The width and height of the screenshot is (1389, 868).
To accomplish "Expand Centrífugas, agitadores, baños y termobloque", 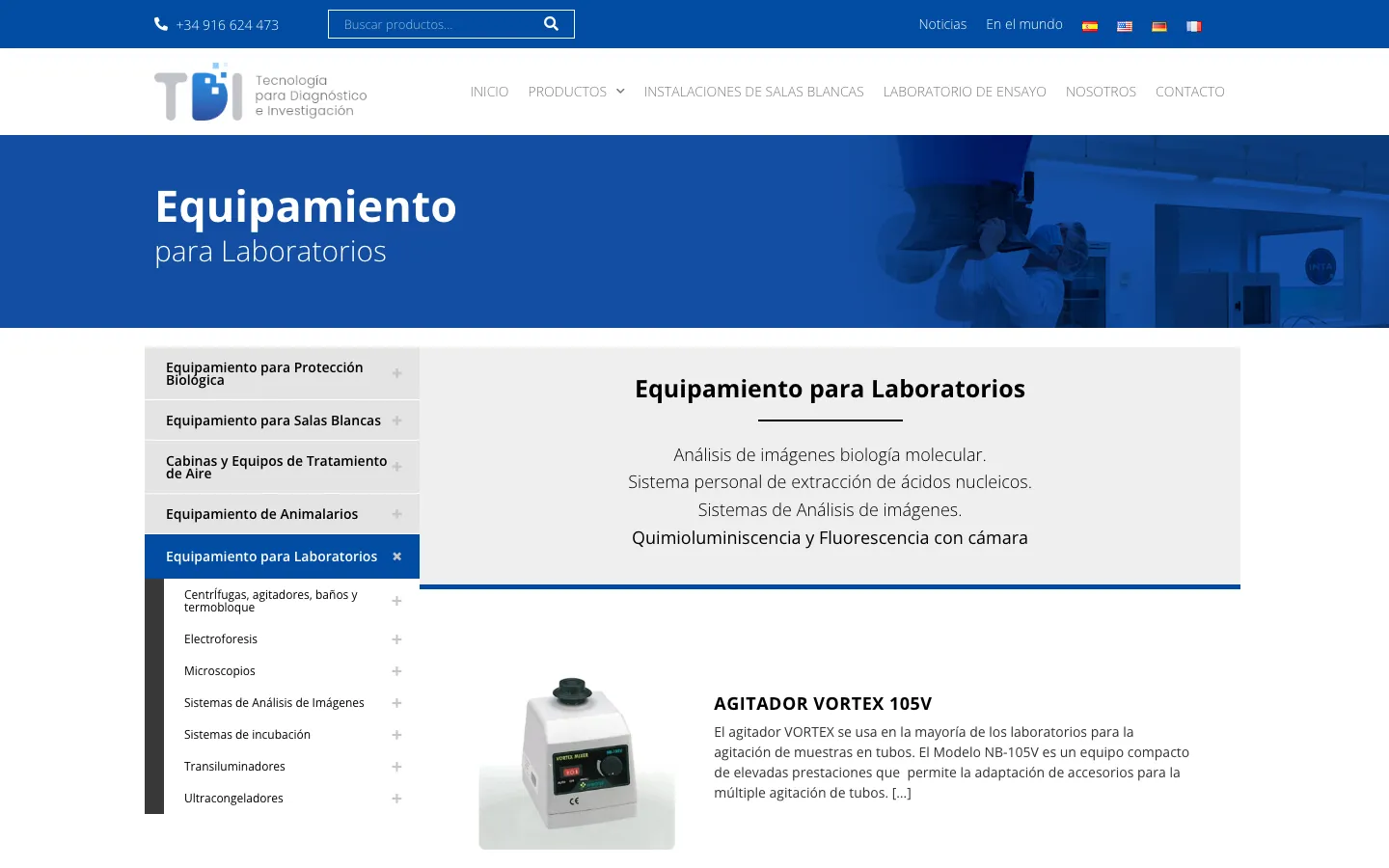I will 396,601.
